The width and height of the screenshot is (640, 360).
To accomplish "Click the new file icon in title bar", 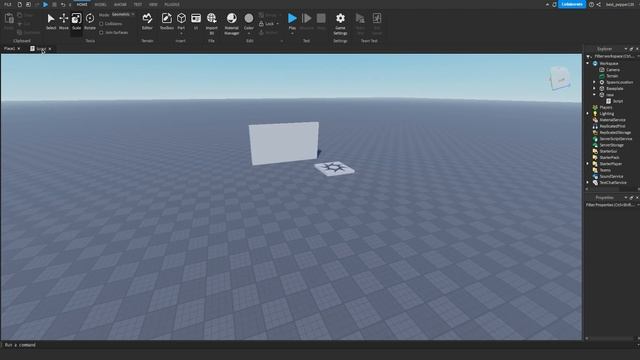I will tap(20, 4).
